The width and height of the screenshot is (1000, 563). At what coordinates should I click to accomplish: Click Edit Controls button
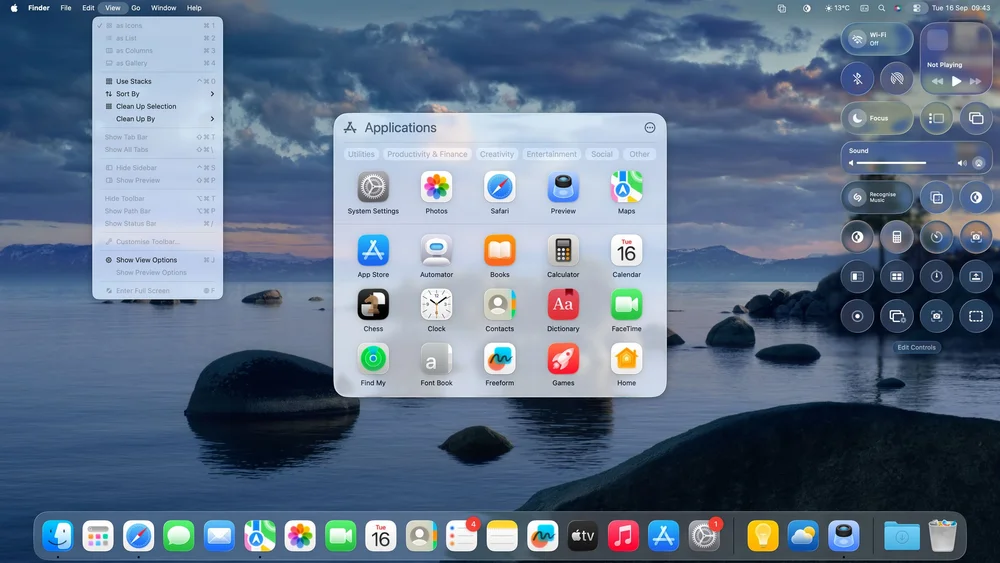point(916,347)
